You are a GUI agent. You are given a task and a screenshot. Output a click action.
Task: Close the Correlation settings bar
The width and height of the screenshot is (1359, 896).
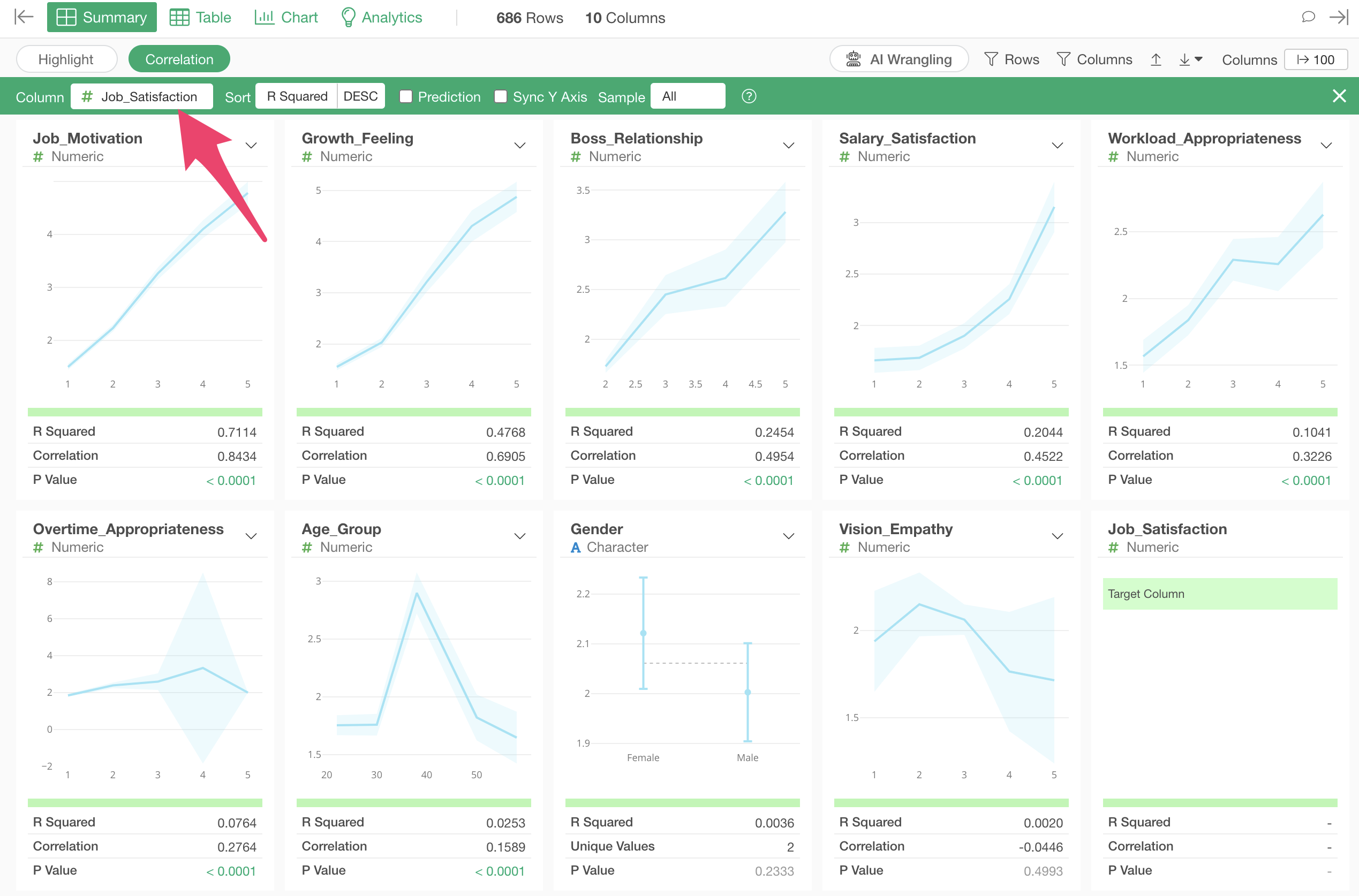[1339, 96]
